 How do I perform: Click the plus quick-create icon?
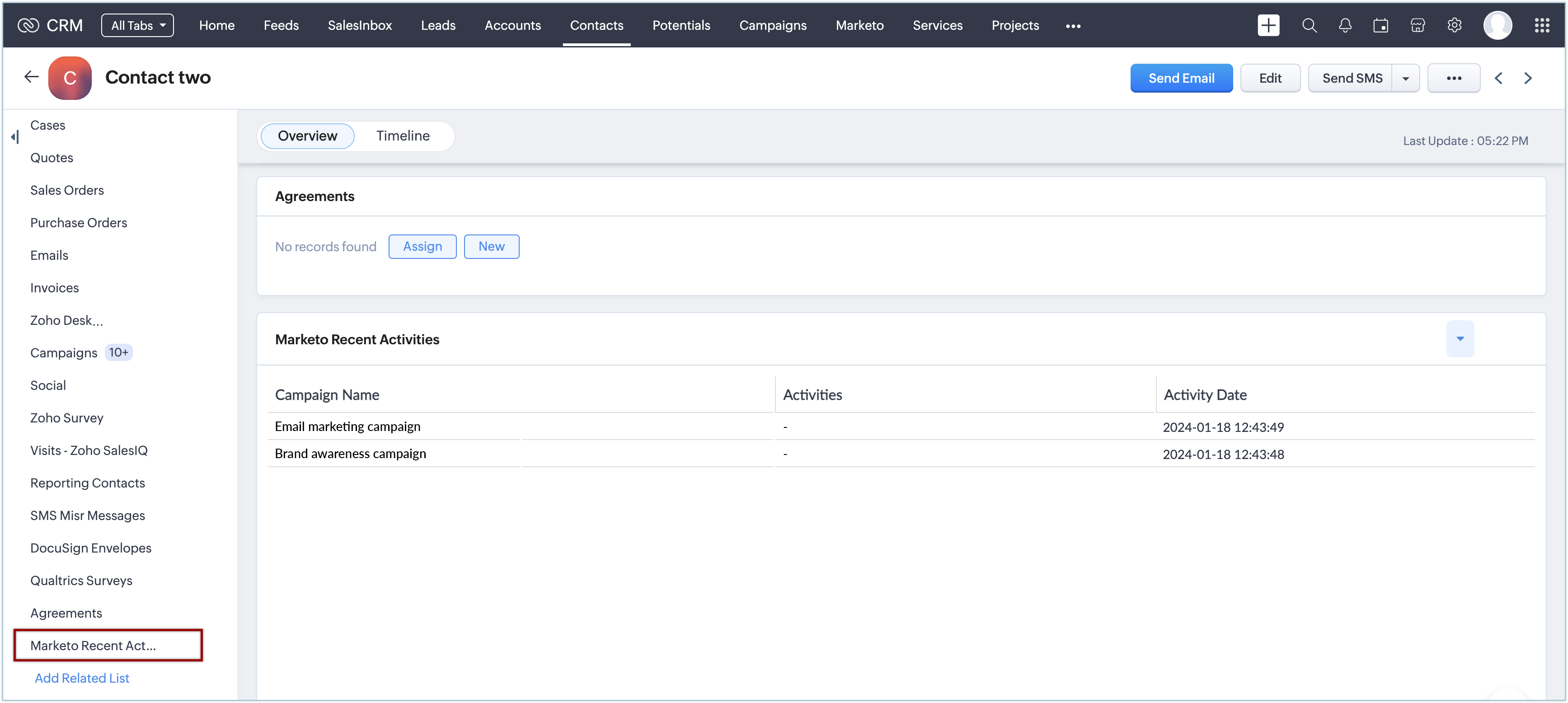1268,26
